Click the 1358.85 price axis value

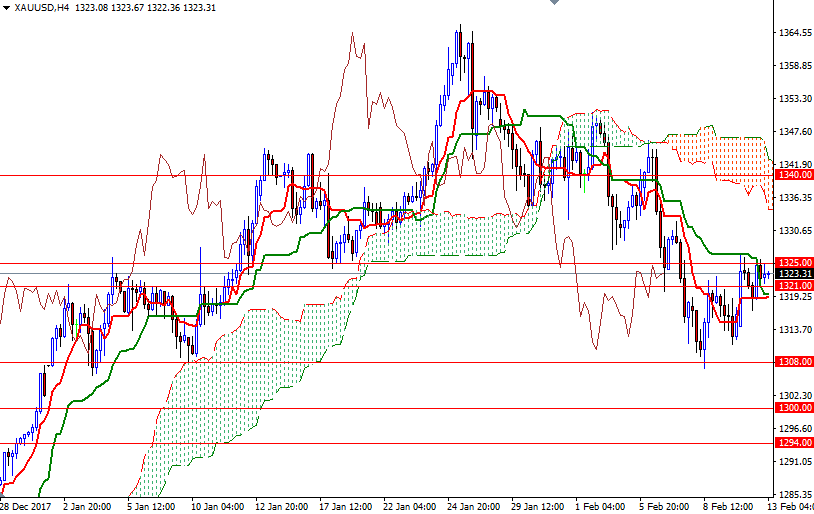point(795,66)
